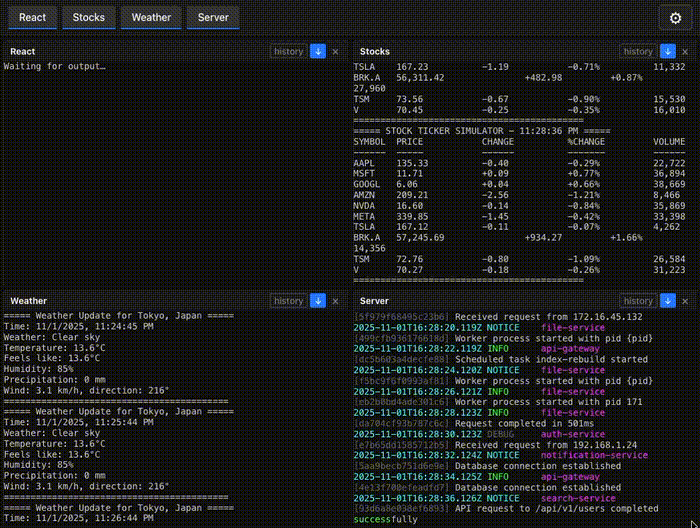The height and width of the screenshot is (528, 700).
Task: Click 'Worker process started with pid 171' line
Action: point(498,402)
